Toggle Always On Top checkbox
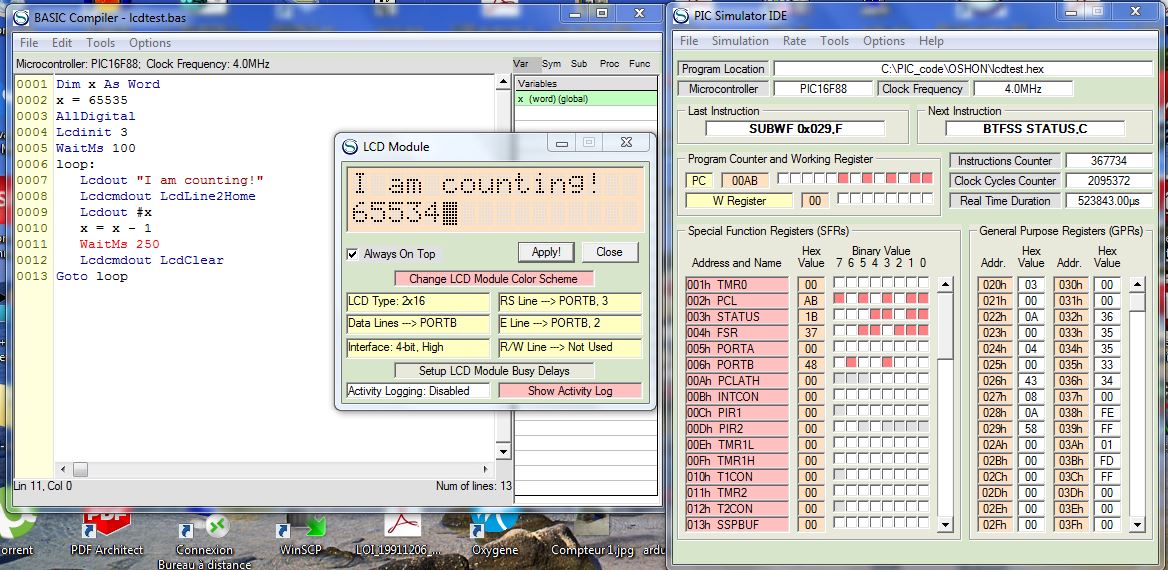This screenshot has width=1168, height=570. pos(352,254)
